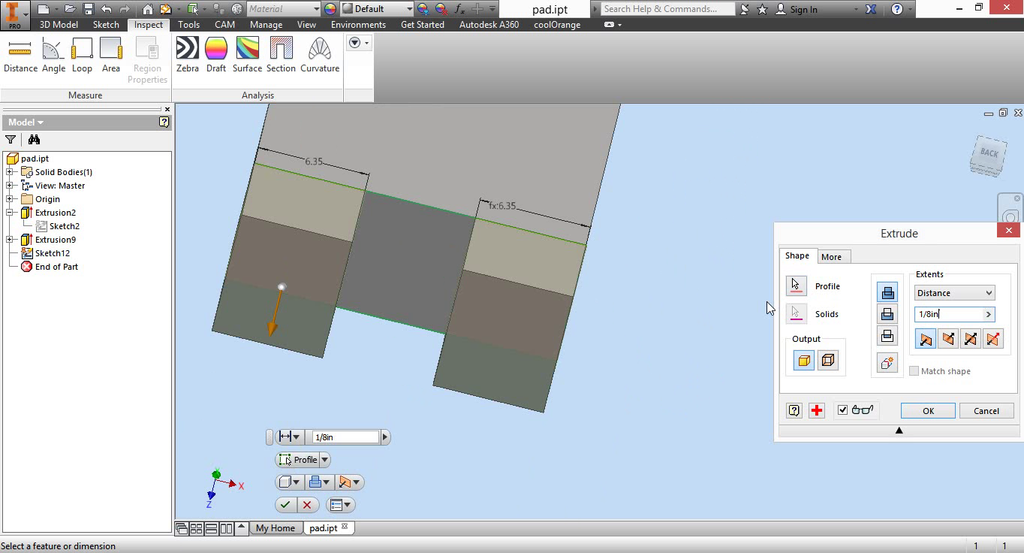Open the mini-toolbar direction dropdown
The width and height of the screenshot is (1024, 553).
click(349, 482)
